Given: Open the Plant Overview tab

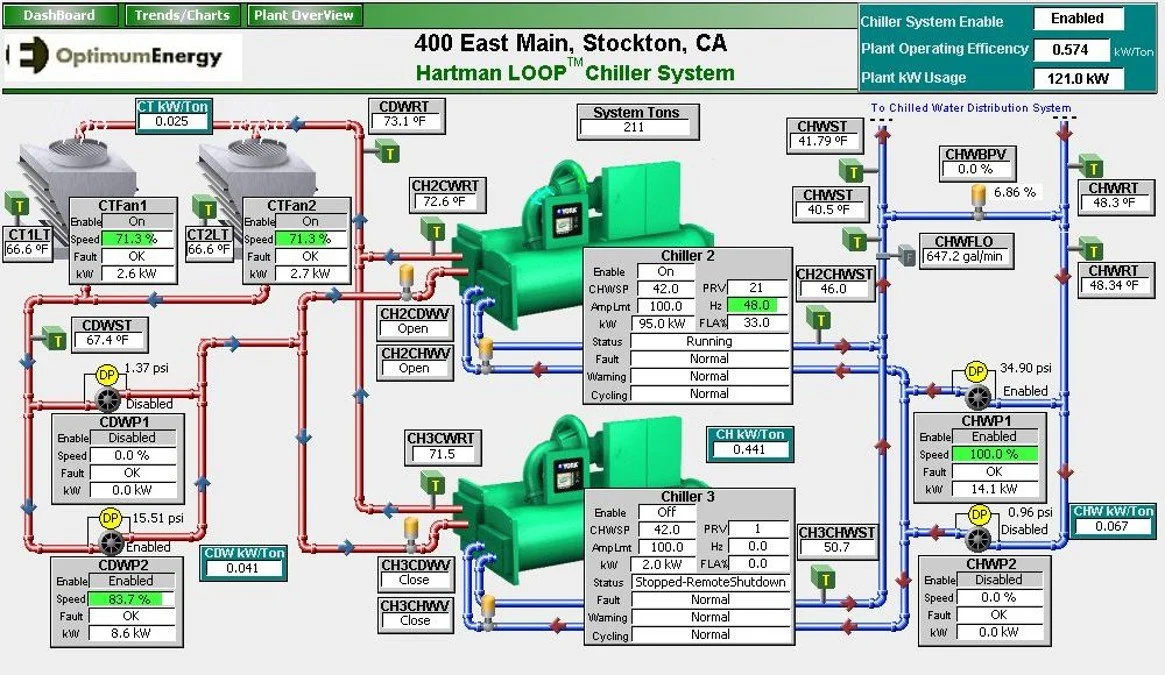Looking at the screenshot, I should [x=304, y=16].
